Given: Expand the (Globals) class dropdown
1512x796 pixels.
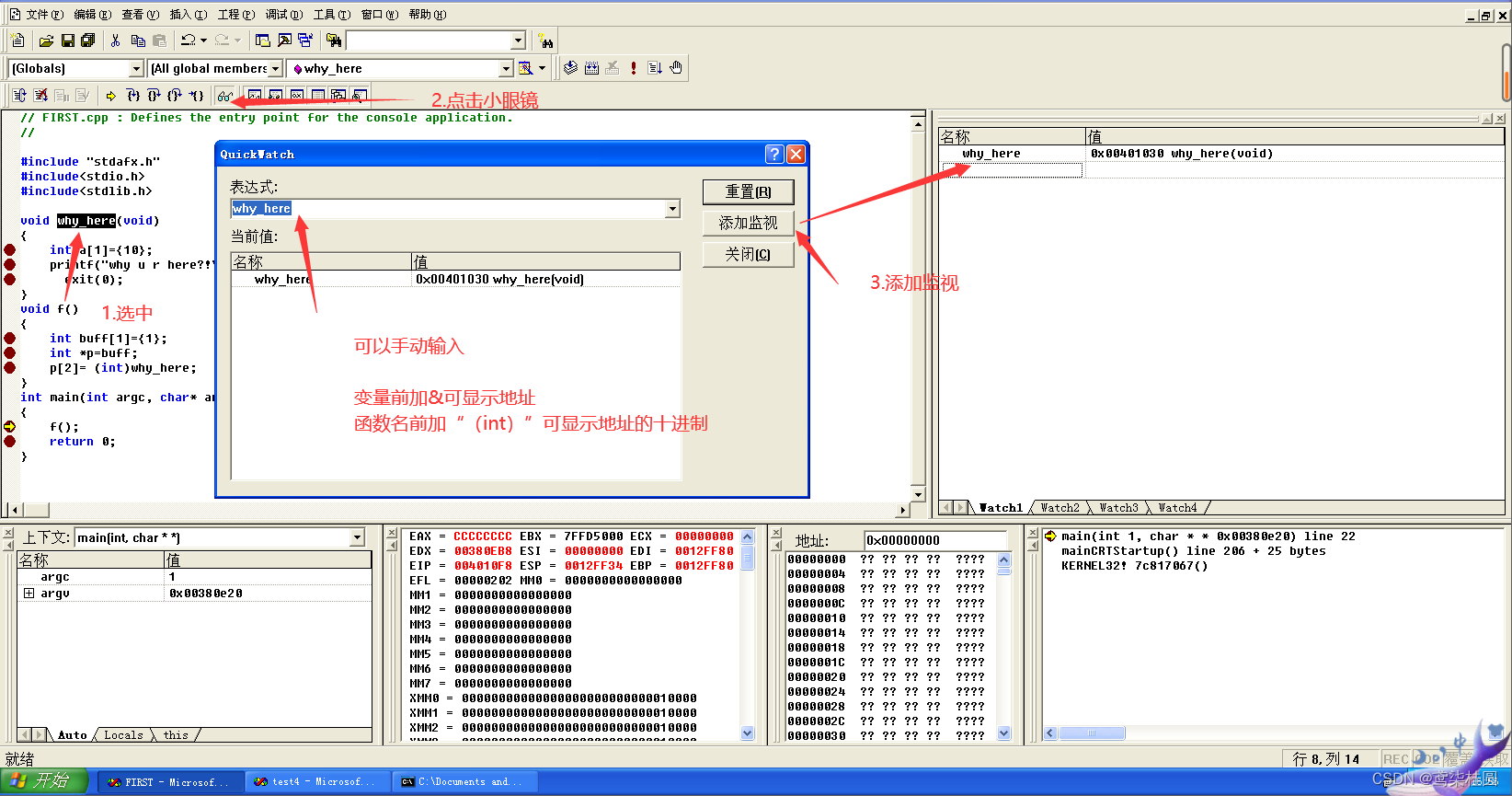Looking at the screenshot, I should pyautogui.click(x=136, y=69).
